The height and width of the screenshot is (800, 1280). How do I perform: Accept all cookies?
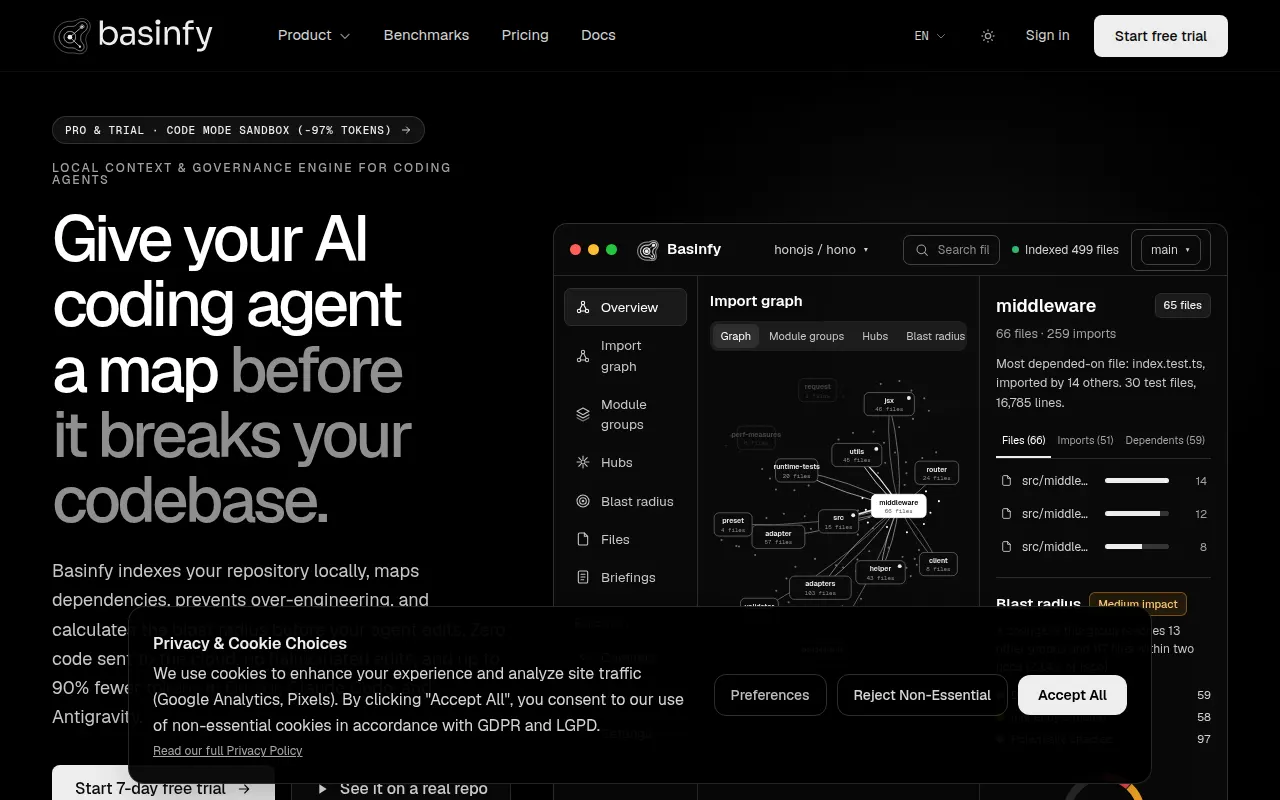1072,695
